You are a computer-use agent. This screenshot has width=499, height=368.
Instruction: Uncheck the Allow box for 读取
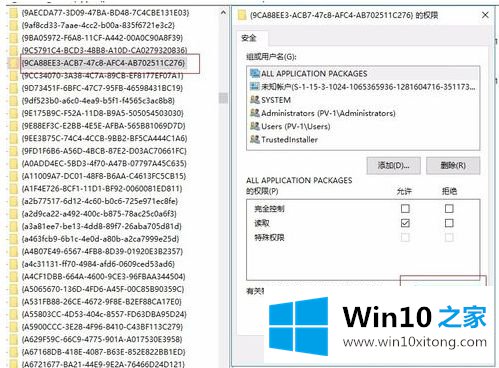[x=405, y=223]
